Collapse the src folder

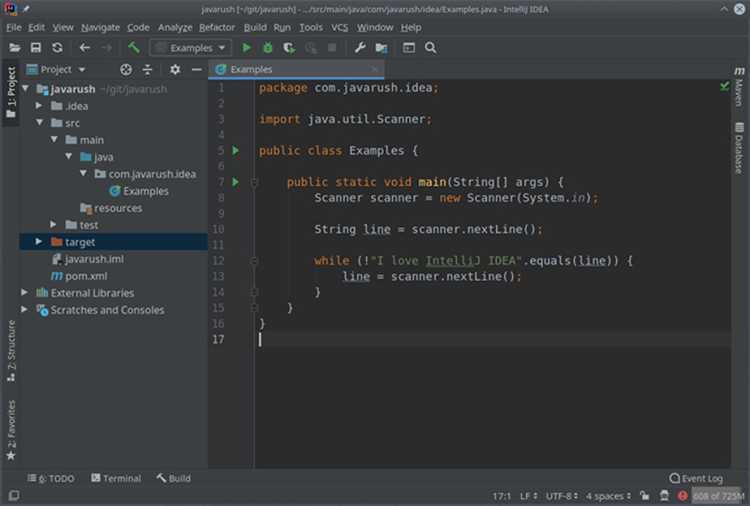click(x=40, y=122)
